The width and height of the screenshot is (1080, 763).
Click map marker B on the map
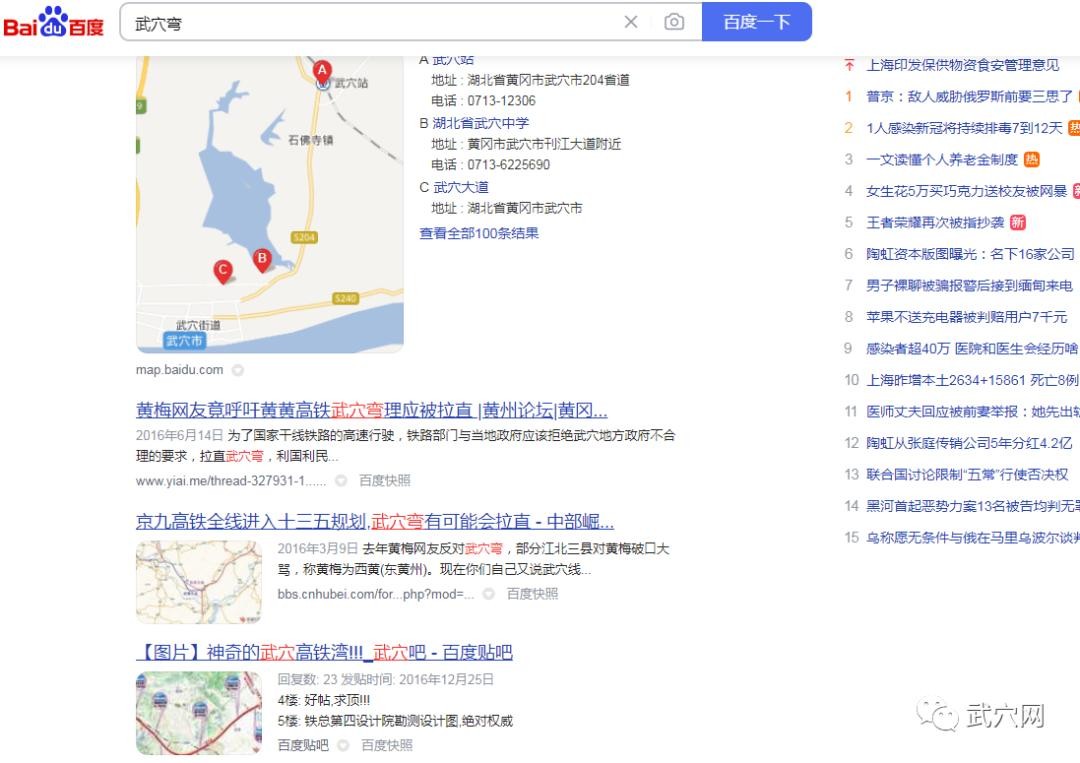point(262,260)
